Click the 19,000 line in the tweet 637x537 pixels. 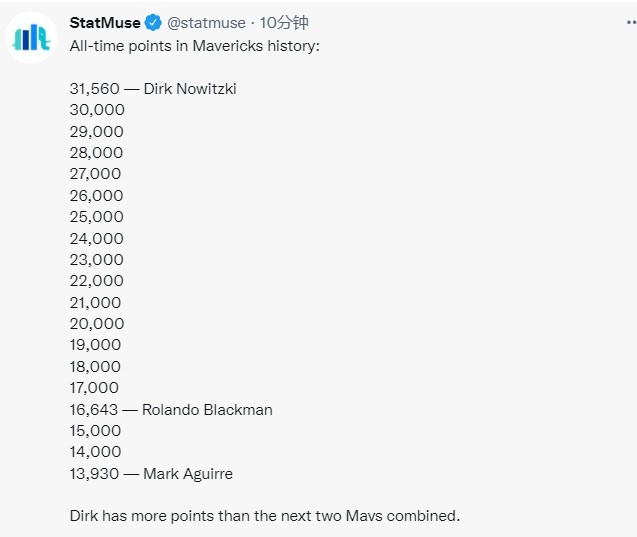tap(97, 345)
